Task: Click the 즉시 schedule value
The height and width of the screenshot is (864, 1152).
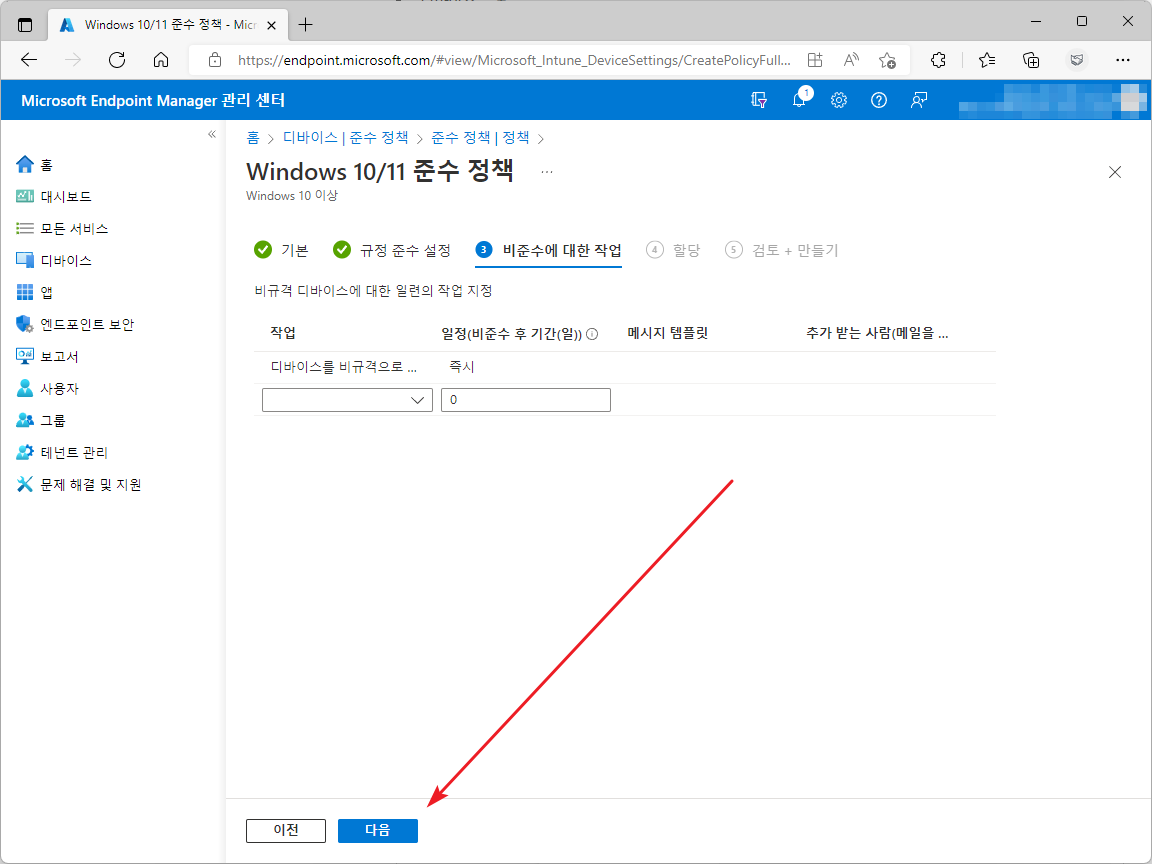Action: [x=462, y=367]
